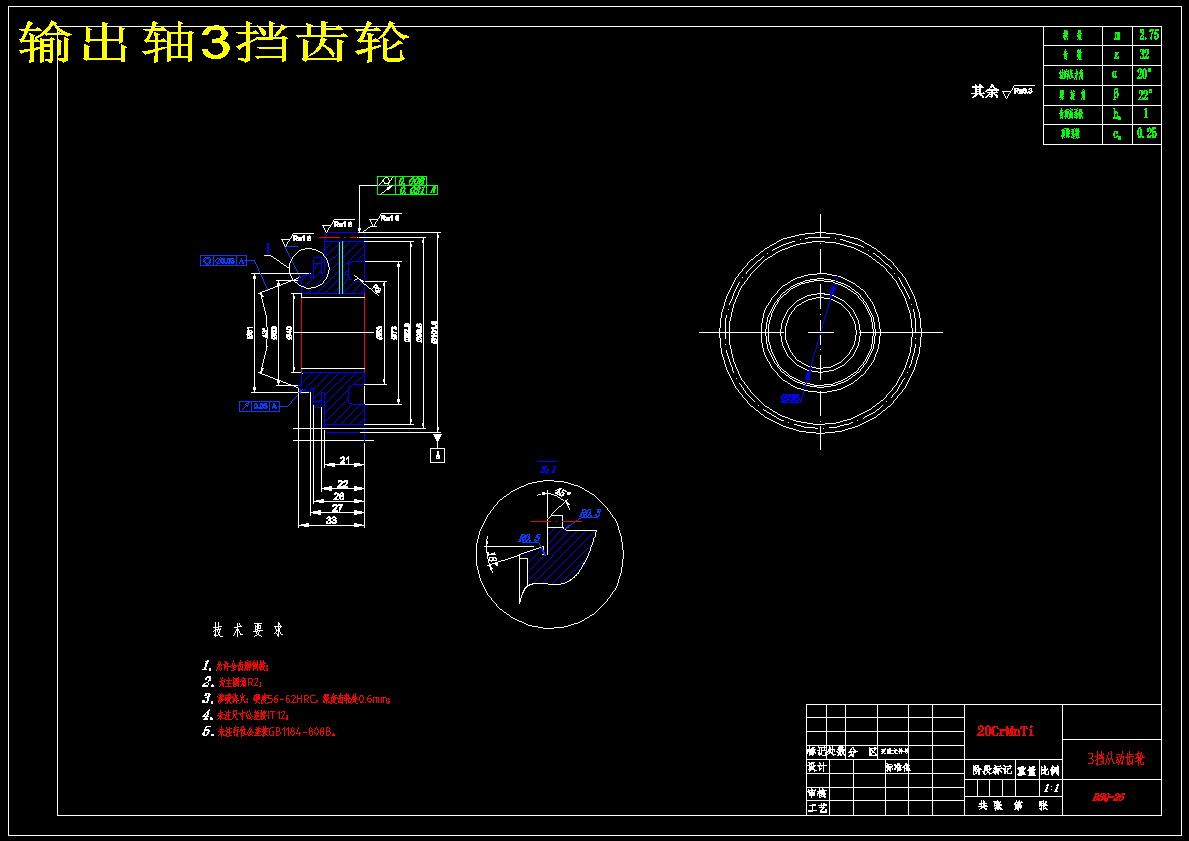Image resolution: width=1189 pixels, height=841 pixels.
Task: Click the "26" width dimension
Action: click(339, 496)
